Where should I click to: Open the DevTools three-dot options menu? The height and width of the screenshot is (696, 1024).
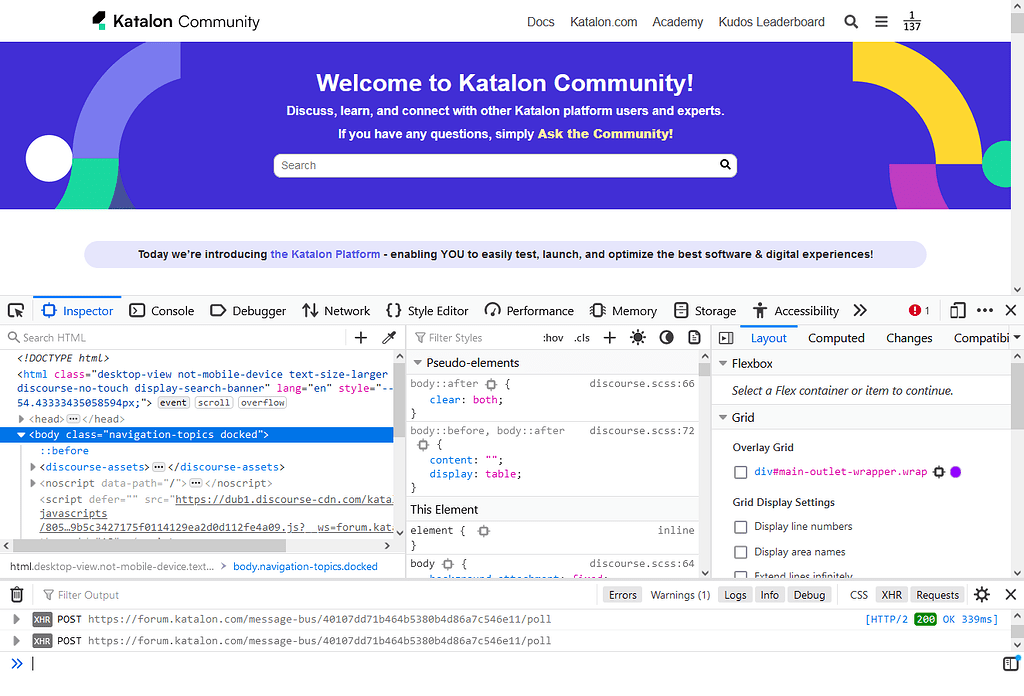(985, 311)
